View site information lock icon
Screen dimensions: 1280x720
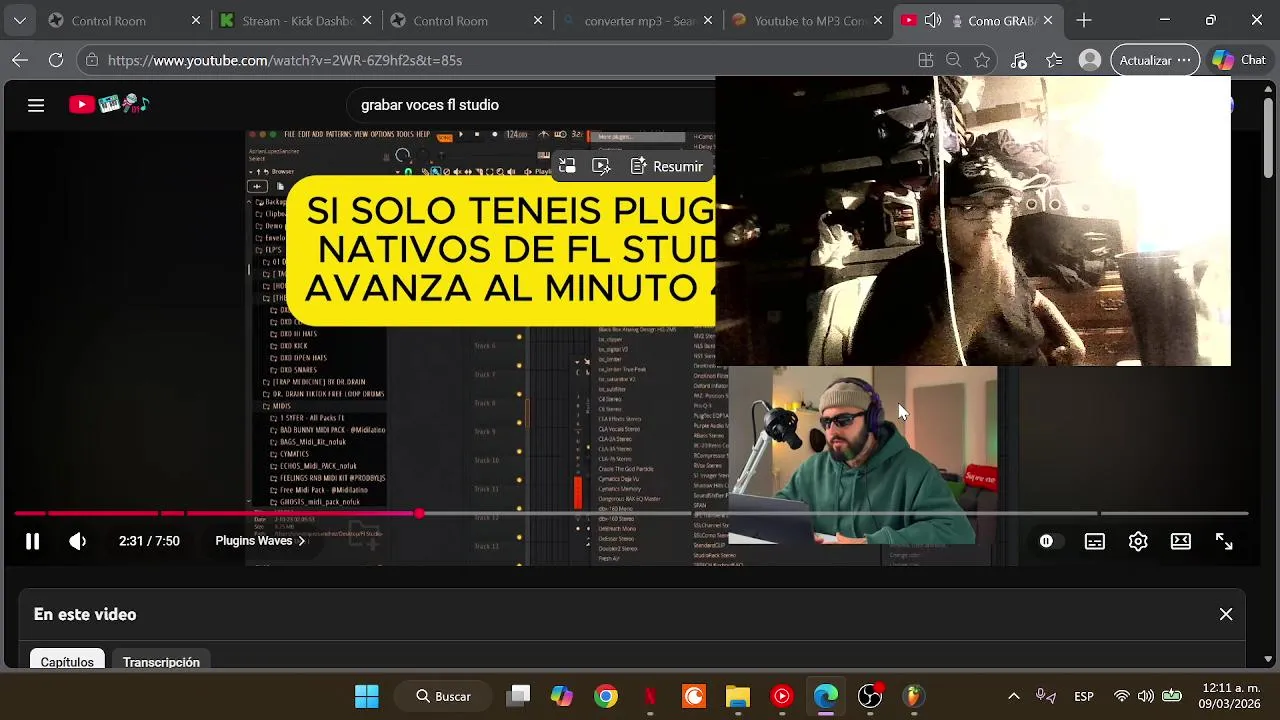click(x=92, y=60)
